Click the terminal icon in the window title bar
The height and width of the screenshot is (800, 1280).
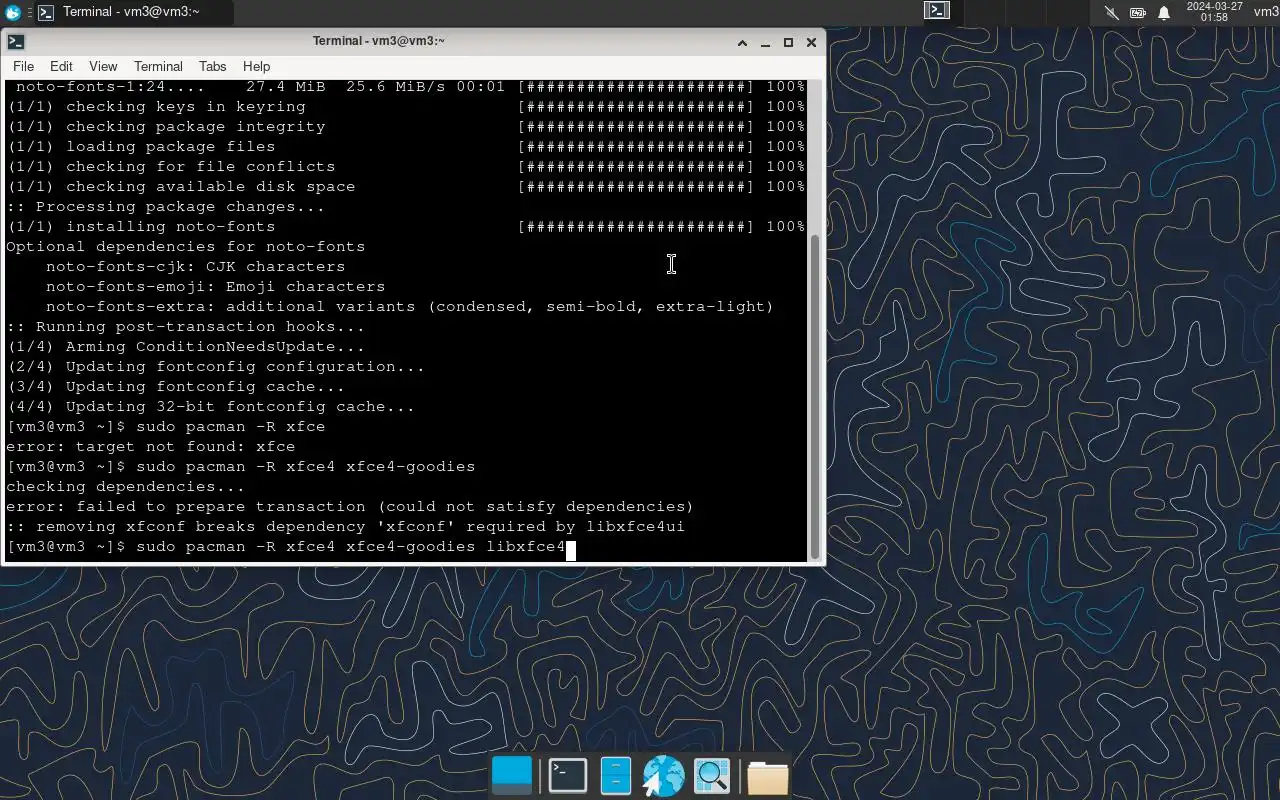point(15,42)
